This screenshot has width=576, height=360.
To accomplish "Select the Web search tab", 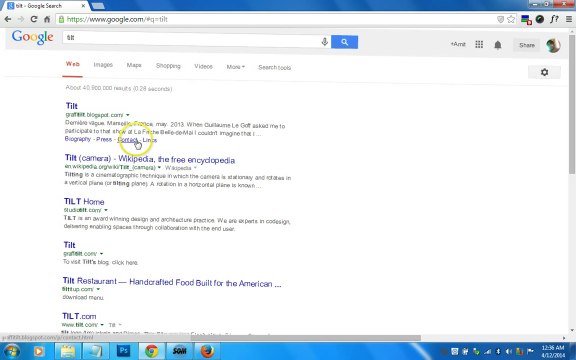I will tap(72, 64).
